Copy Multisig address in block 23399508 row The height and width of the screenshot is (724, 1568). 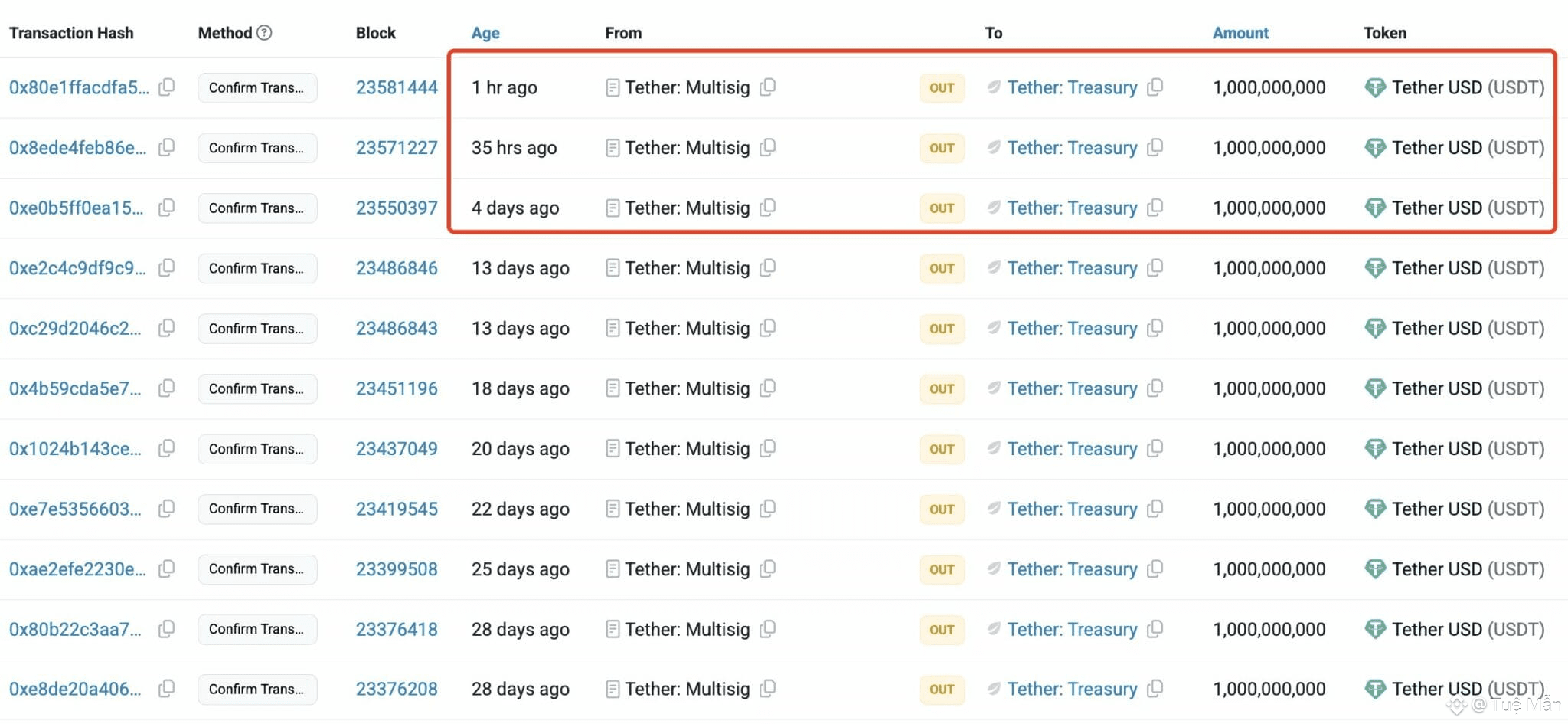coord(767,568)
